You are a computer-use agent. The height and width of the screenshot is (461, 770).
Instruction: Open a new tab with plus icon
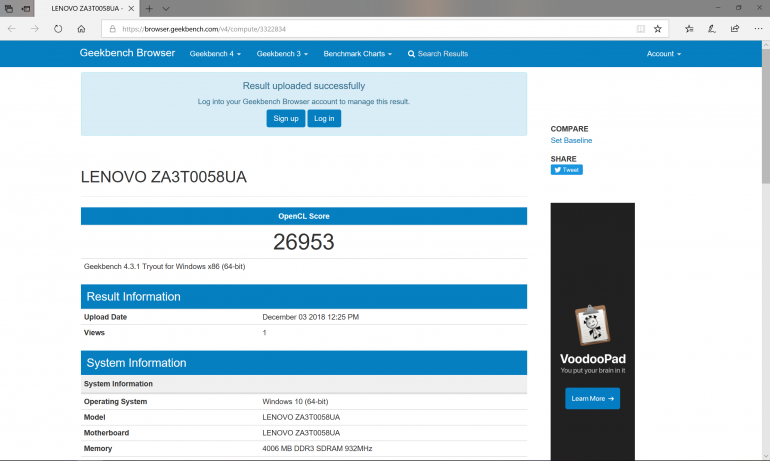pos(149,8)
